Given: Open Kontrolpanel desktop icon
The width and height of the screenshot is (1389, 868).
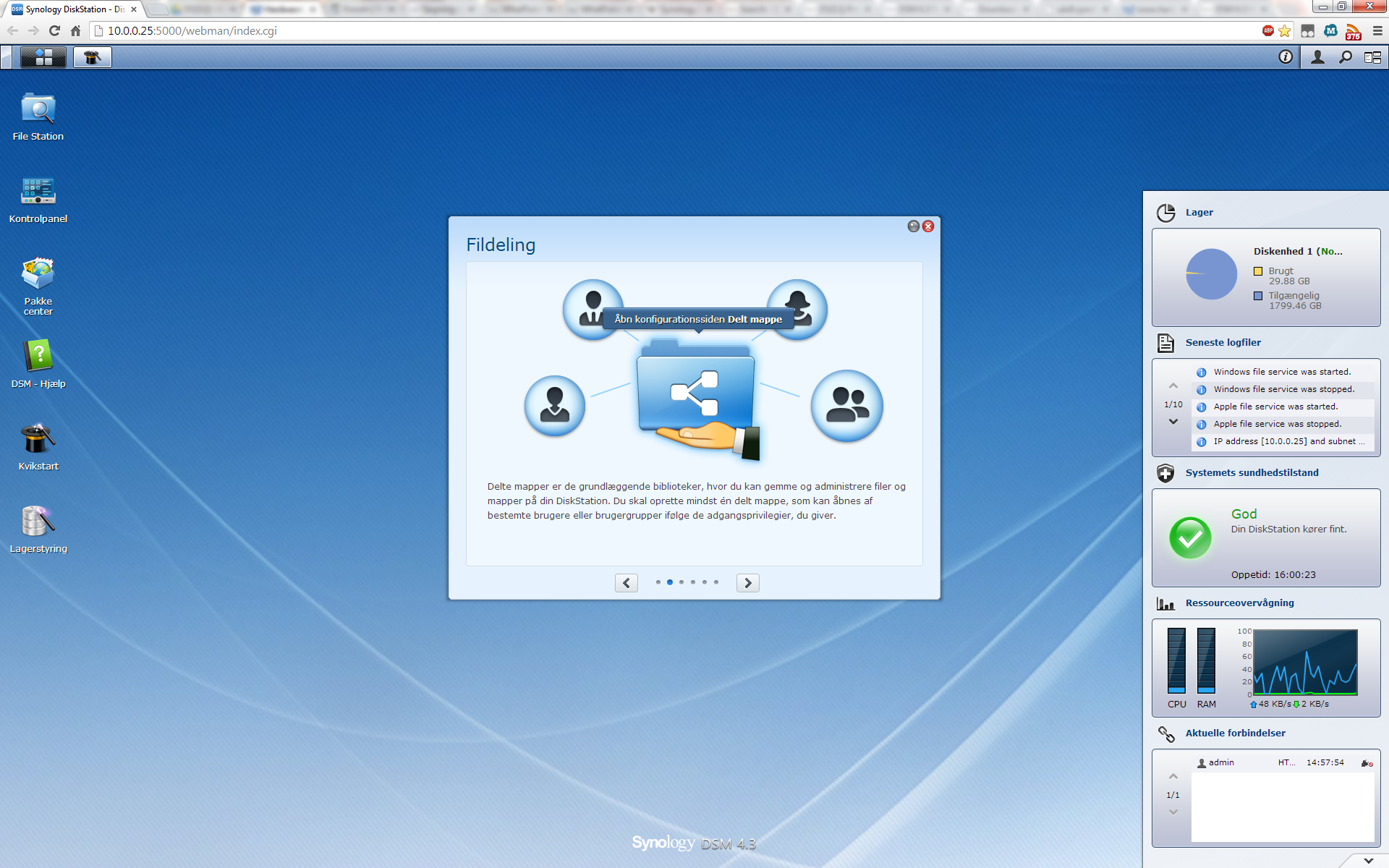Looking at the screenshot, I should pyautogui.click(x=38, y=199).
